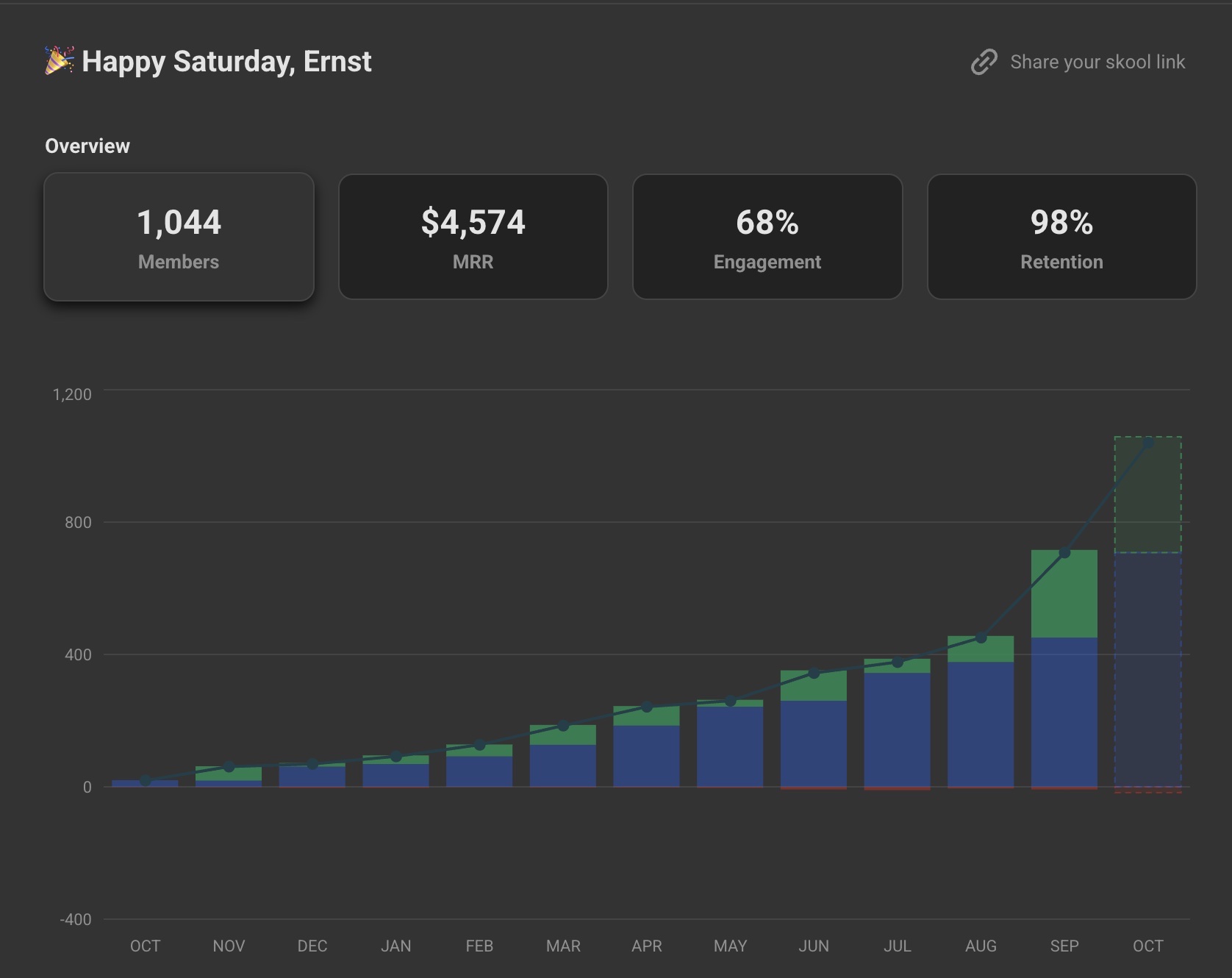Click the line point above SEP
The width and height of the screenshot is (1232, 978).
(1064, 552)
